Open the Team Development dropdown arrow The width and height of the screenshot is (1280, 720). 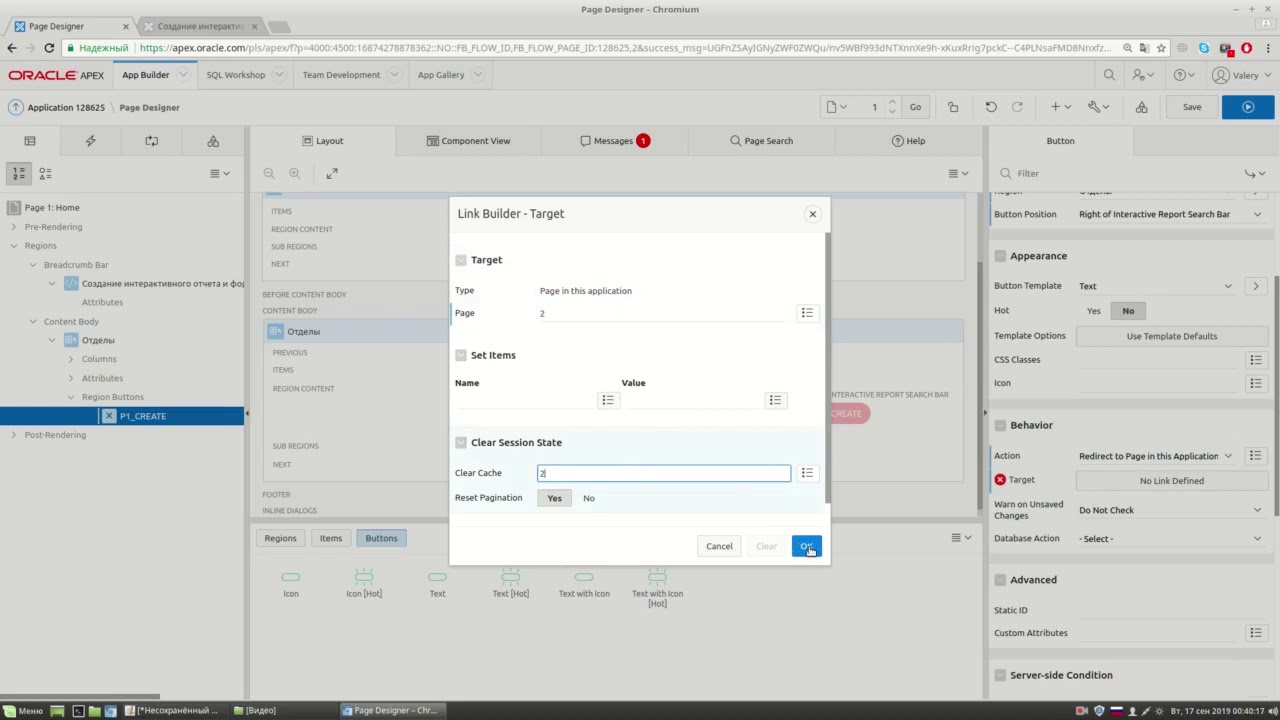tap(395, 75)
